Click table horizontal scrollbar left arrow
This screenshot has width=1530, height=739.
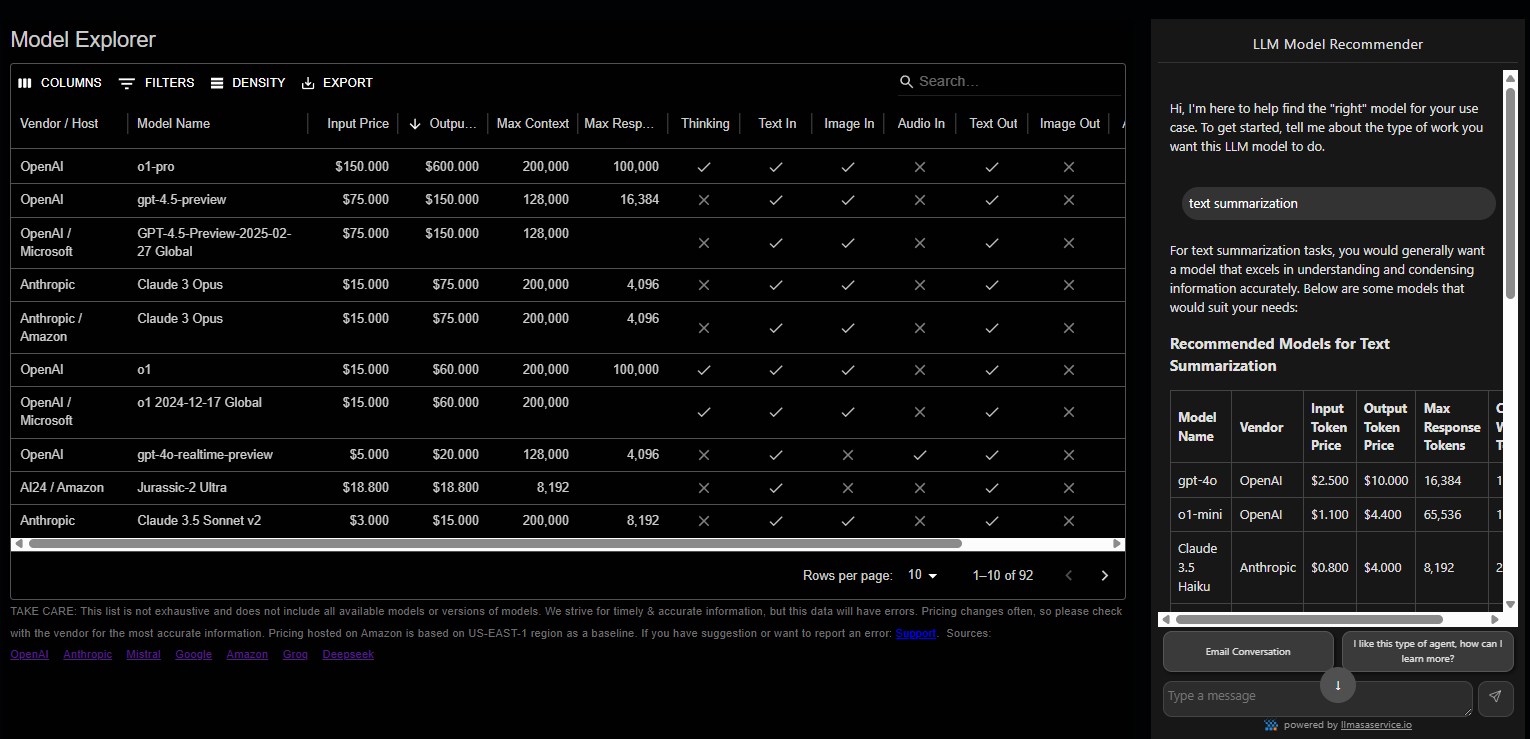18,544
